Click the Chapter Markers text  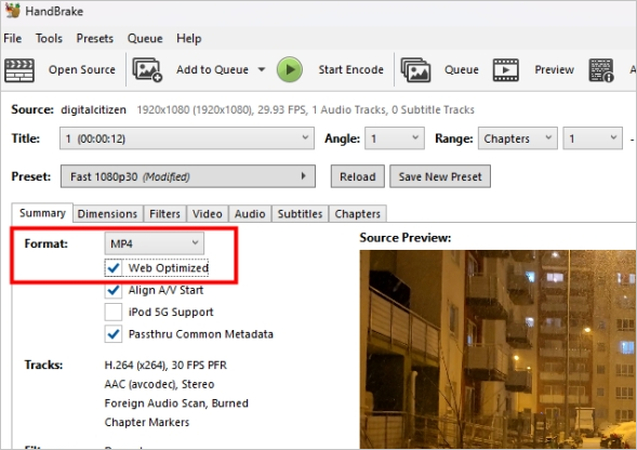147,422
